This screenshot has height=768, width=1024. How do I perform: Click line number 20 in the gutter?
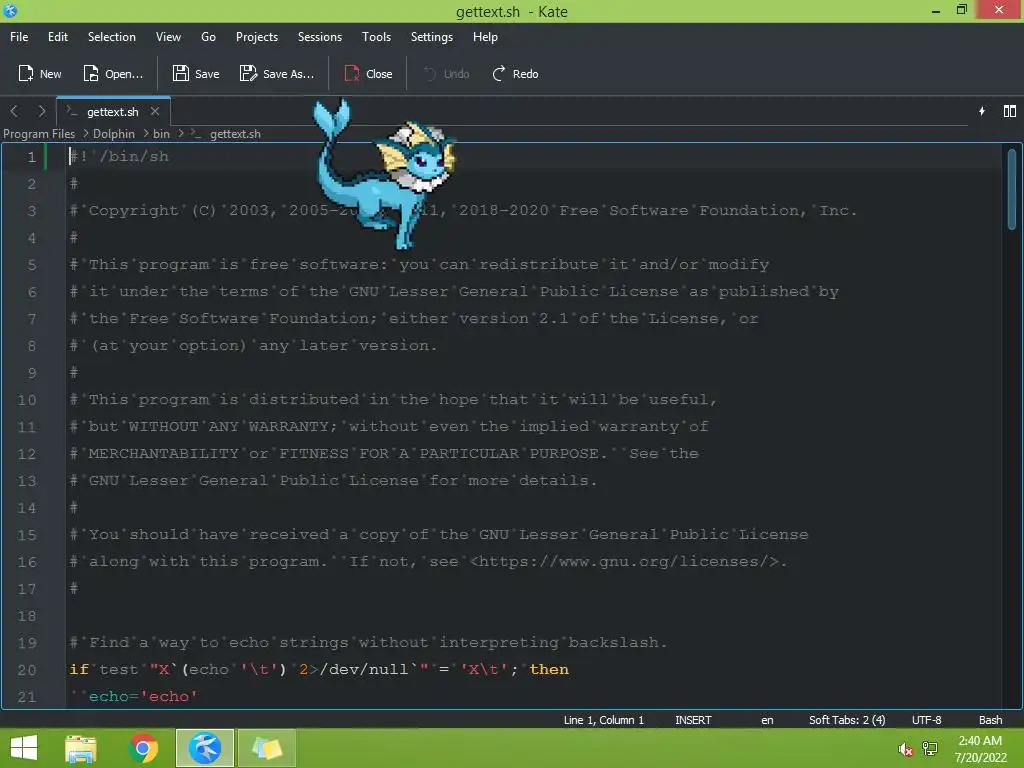pos(27,670)
